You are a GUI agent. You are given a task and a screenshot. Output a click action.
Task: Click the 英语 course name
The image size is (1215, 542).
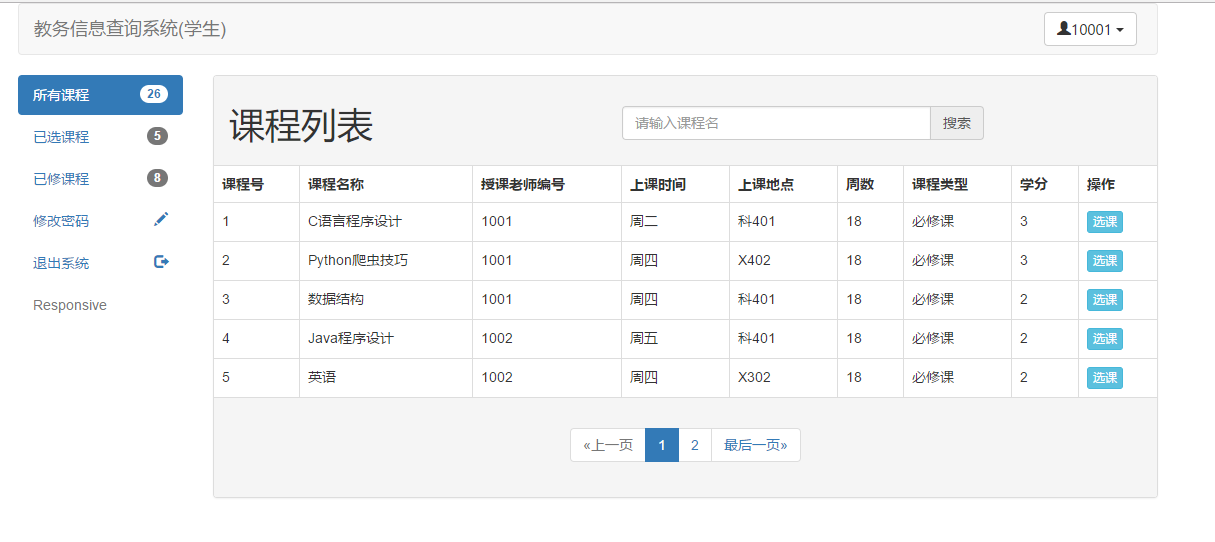click(x=322, y=378)
